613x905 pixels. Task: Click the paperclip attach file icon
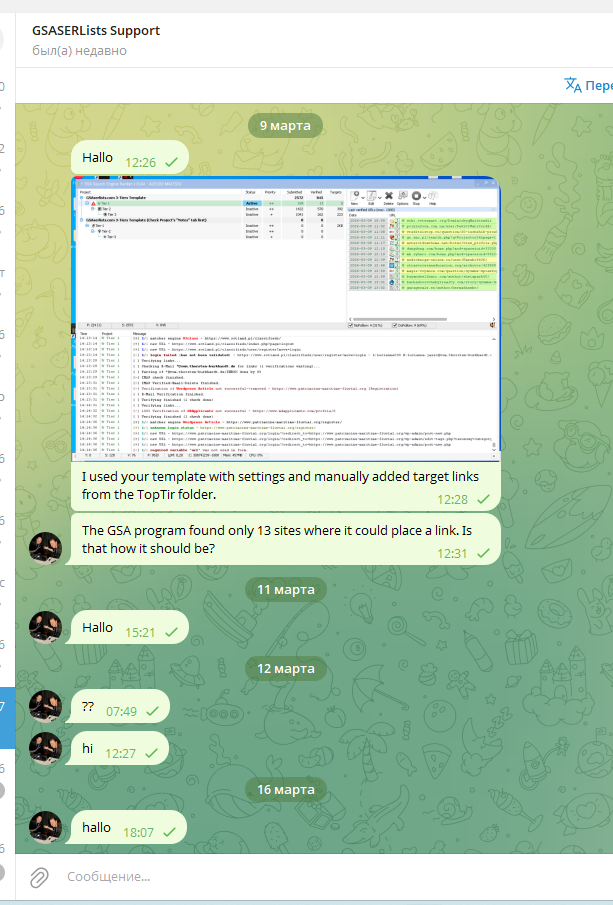tap(38, 877)
